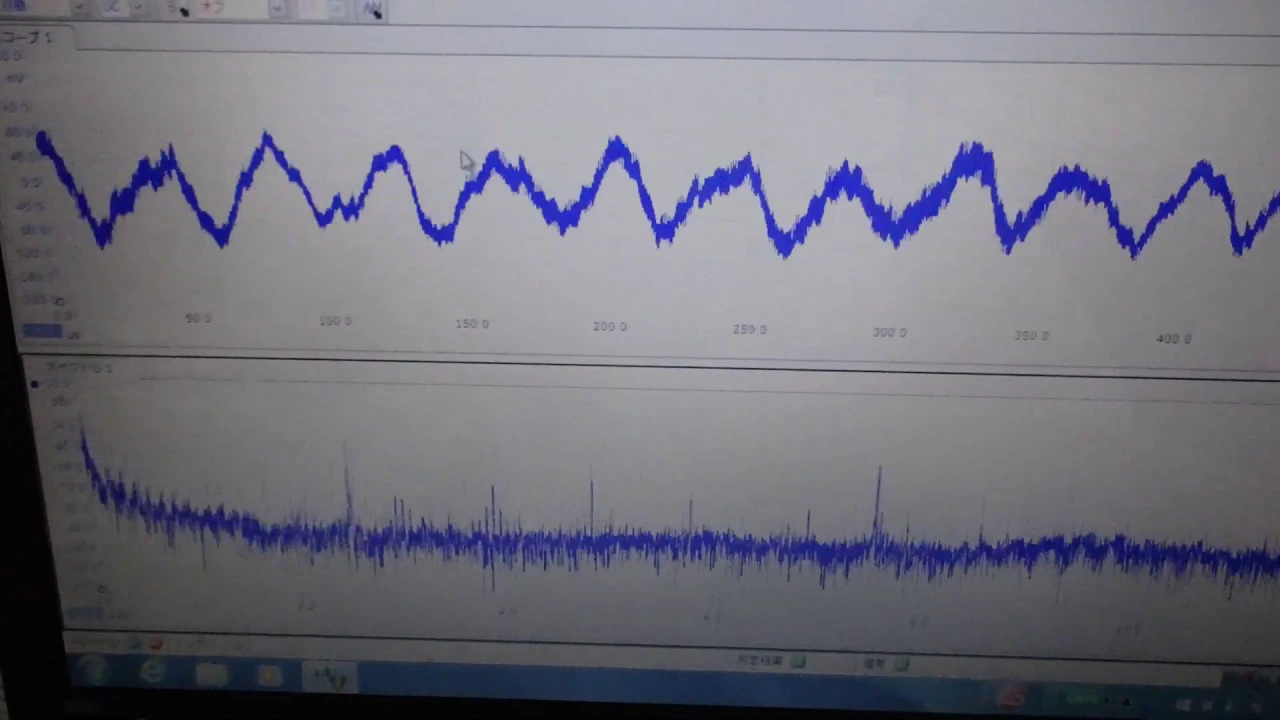This screenshot has height=720, width=1280.
Task: Click the waveform-with-hand toolbar icon
Action: coord(371,9)
